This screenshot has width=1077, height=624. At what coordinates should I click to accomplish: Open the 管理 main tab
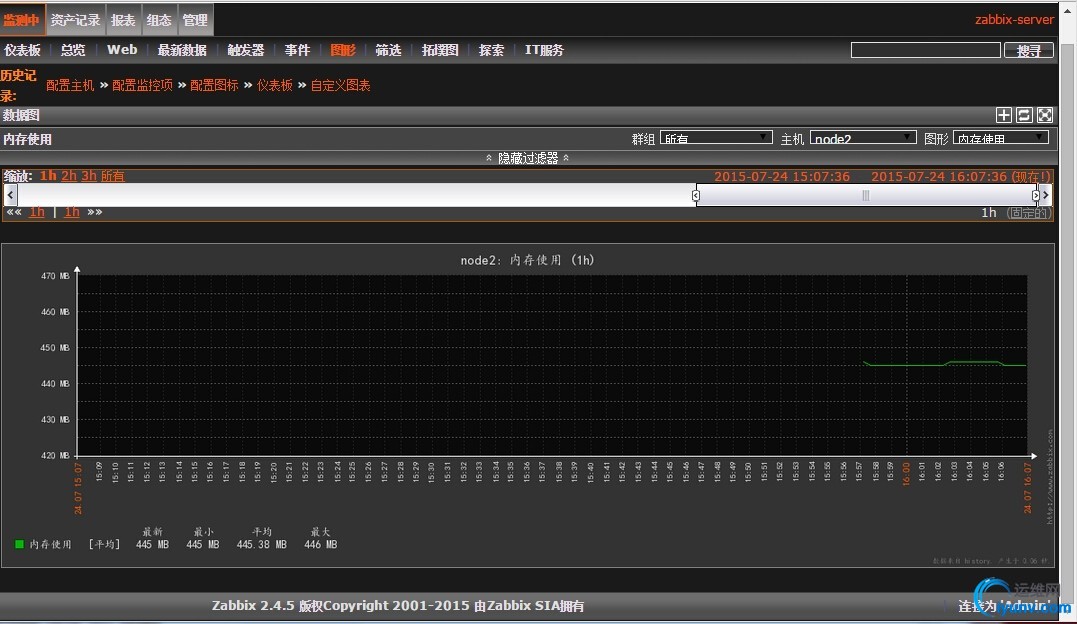click(195, 20)
